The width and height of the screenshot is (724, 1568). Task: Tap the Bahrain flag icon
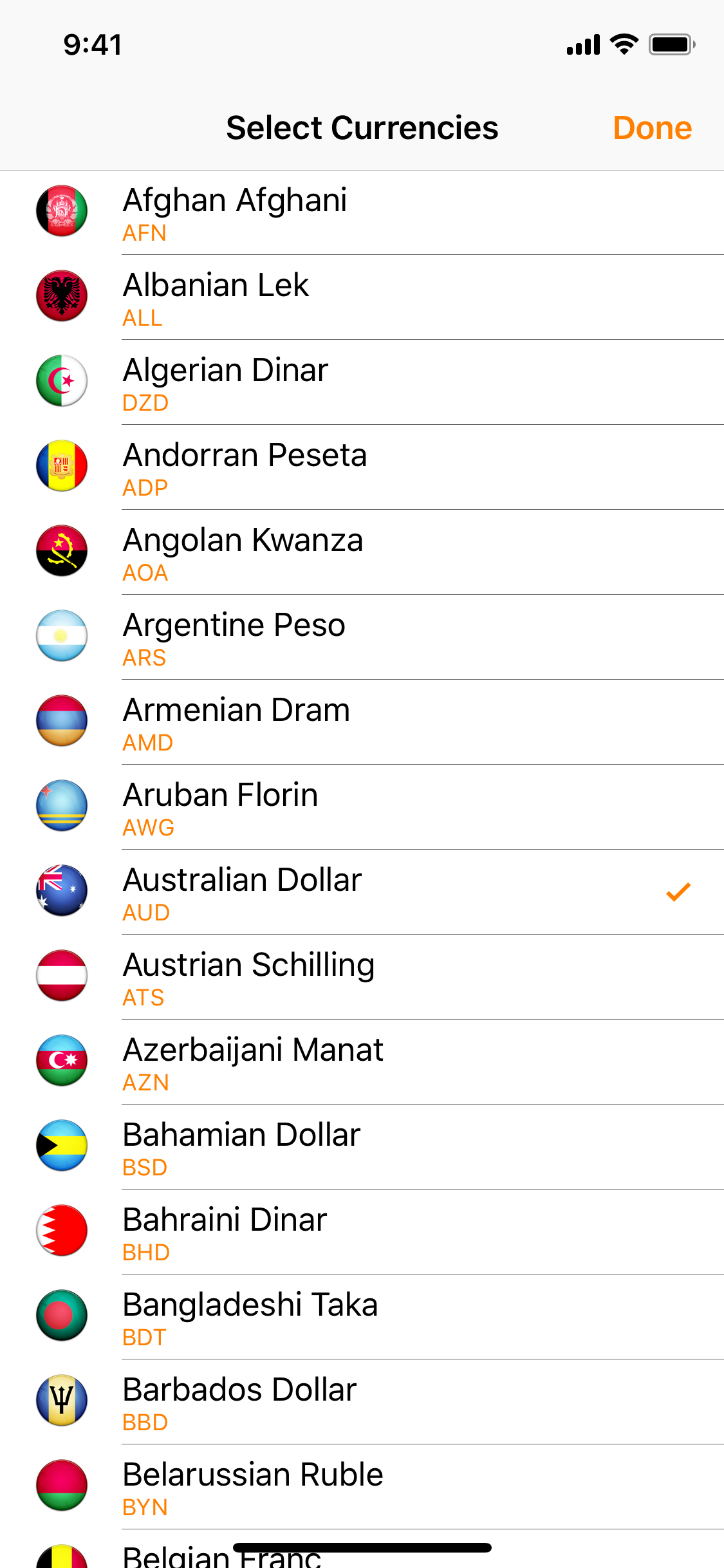(x=62, y=1231)
